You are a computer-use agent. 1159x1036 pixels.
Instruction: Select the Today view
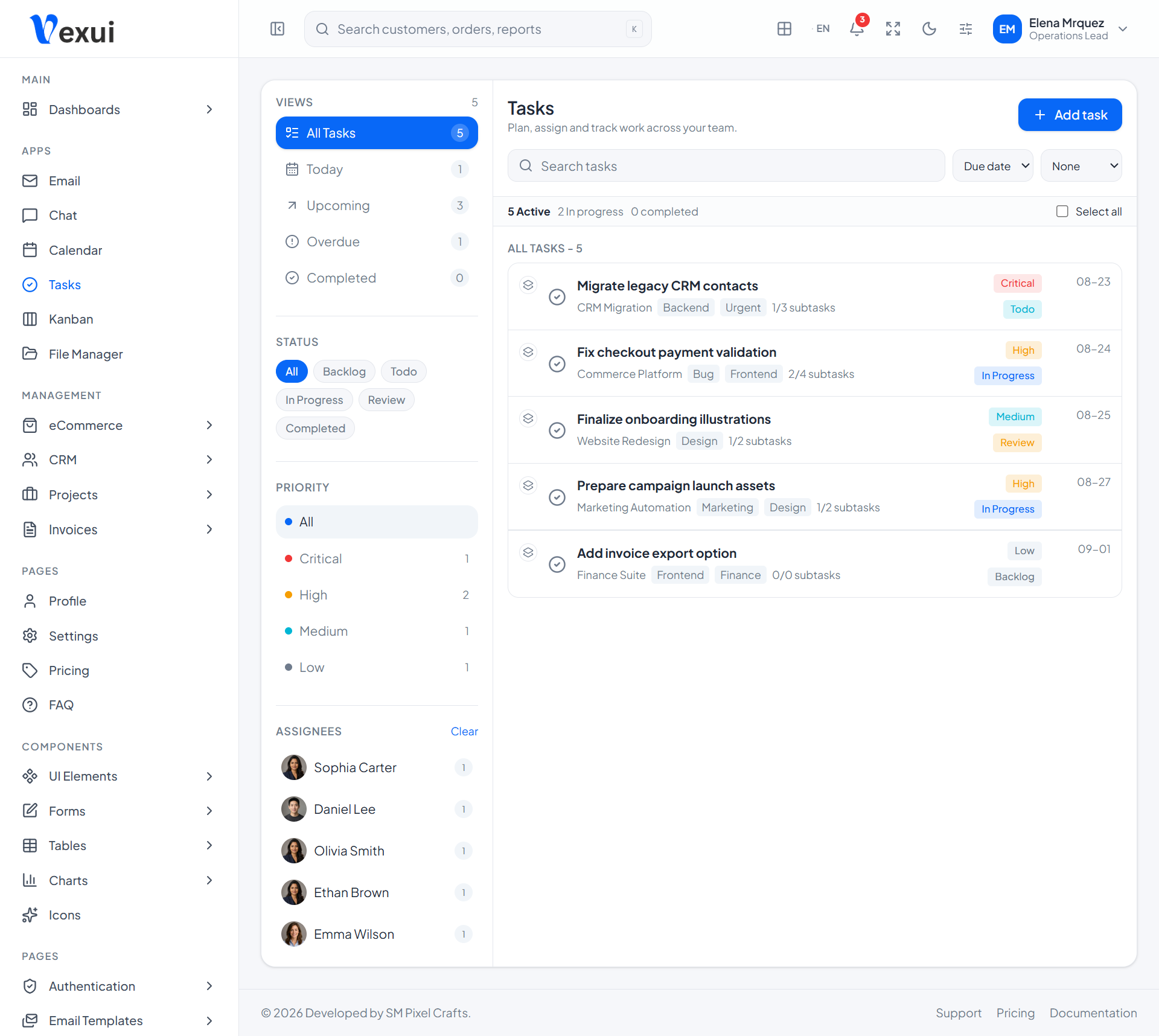377,169
